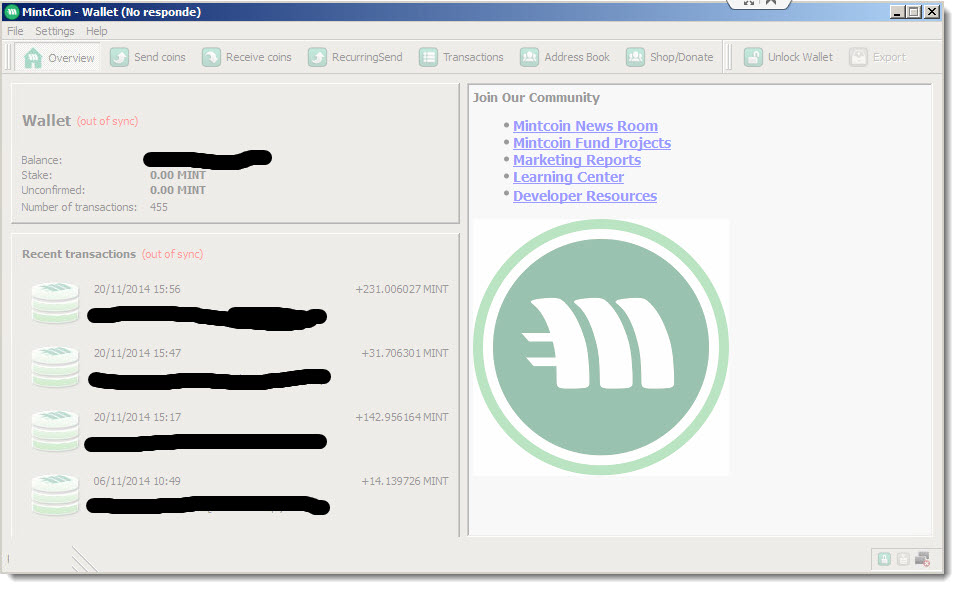The width and height of the screenshot is (959, 589).
Task: Click the Send coins arrow icon
Action: click(x=119, y=57)
